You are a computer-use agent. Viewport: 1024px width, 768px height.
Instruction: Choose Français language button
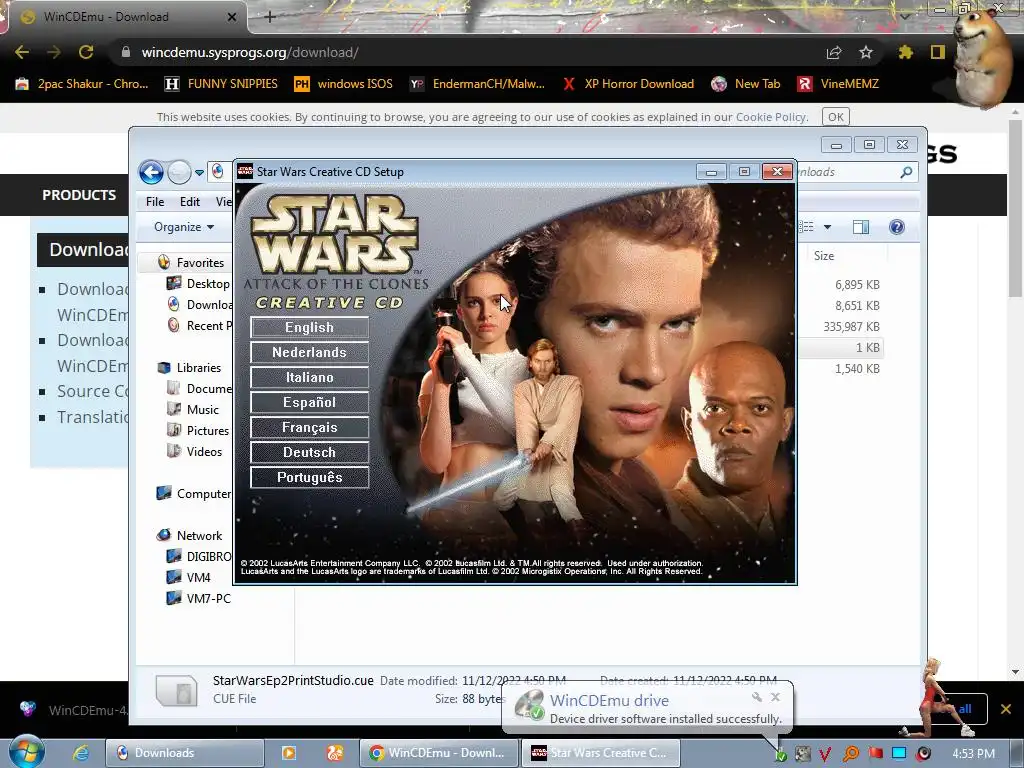point(310,427)
